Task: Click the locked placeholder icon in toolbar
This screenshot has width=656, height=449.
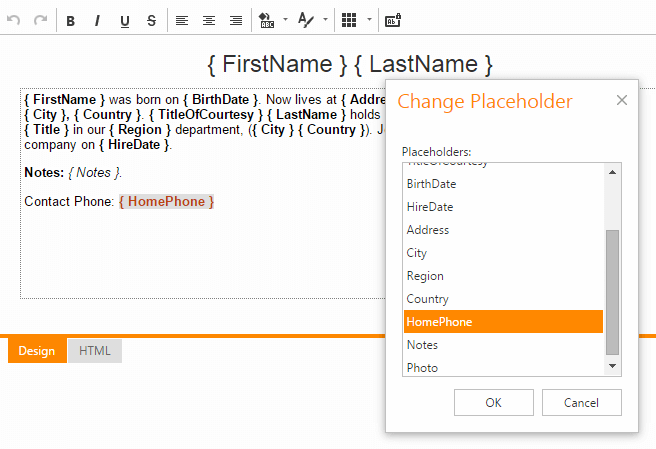Action: click(x=393, y=20)
